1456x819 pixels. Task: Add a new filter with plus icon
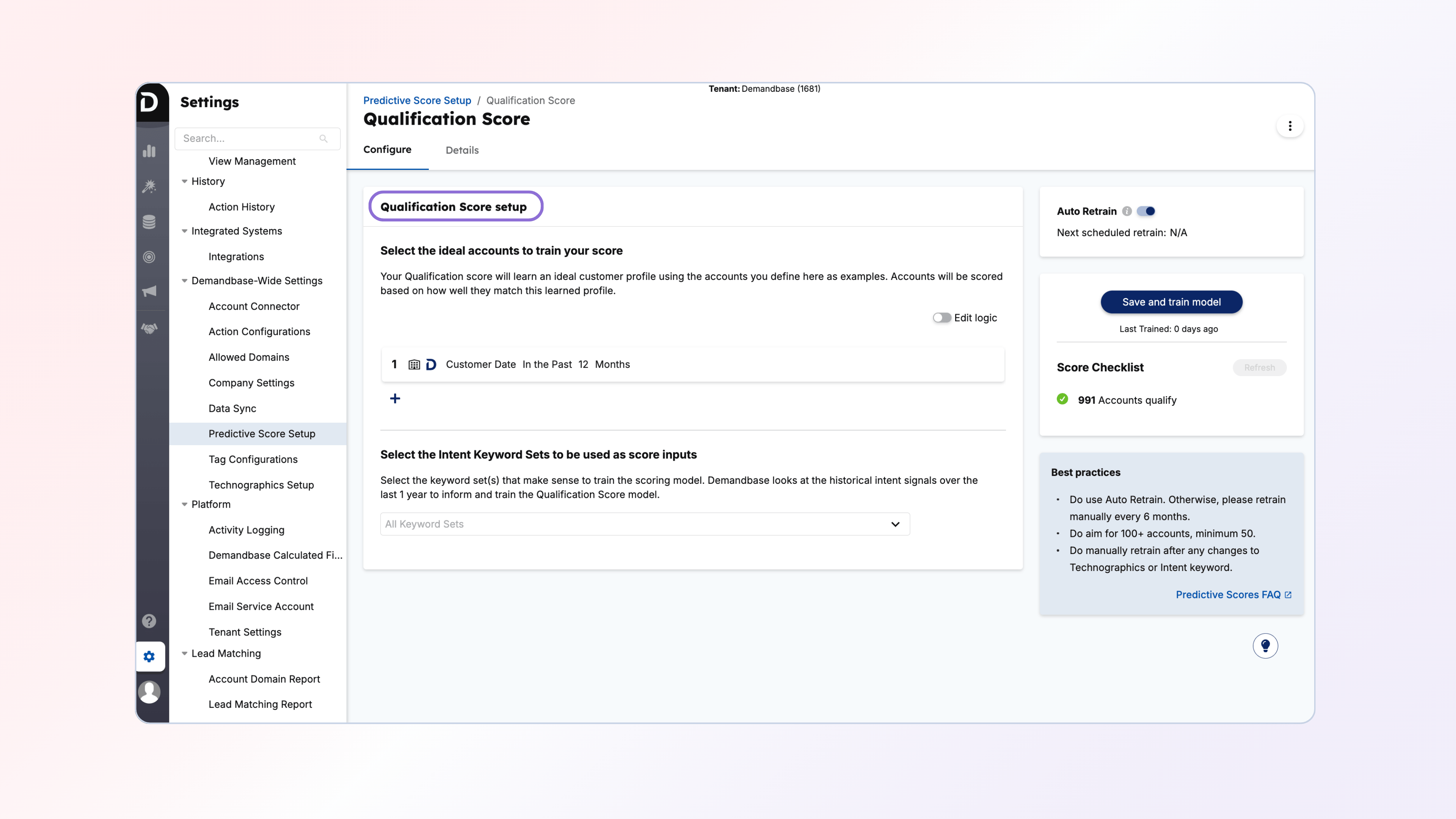pos(395,399)
